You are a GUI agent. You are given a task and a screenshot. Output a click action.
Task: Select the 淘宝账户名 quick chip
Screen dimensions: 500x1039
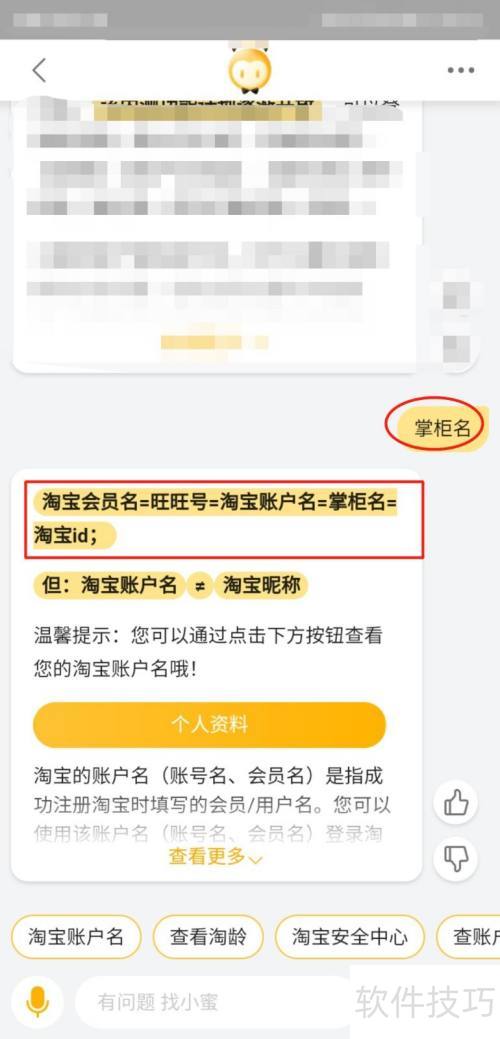point(76,937)
